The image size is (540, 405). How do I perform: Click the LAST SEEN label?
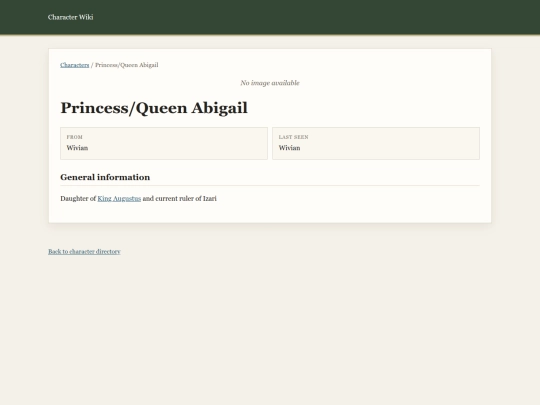pyautogui.click(x=293, y=137)
